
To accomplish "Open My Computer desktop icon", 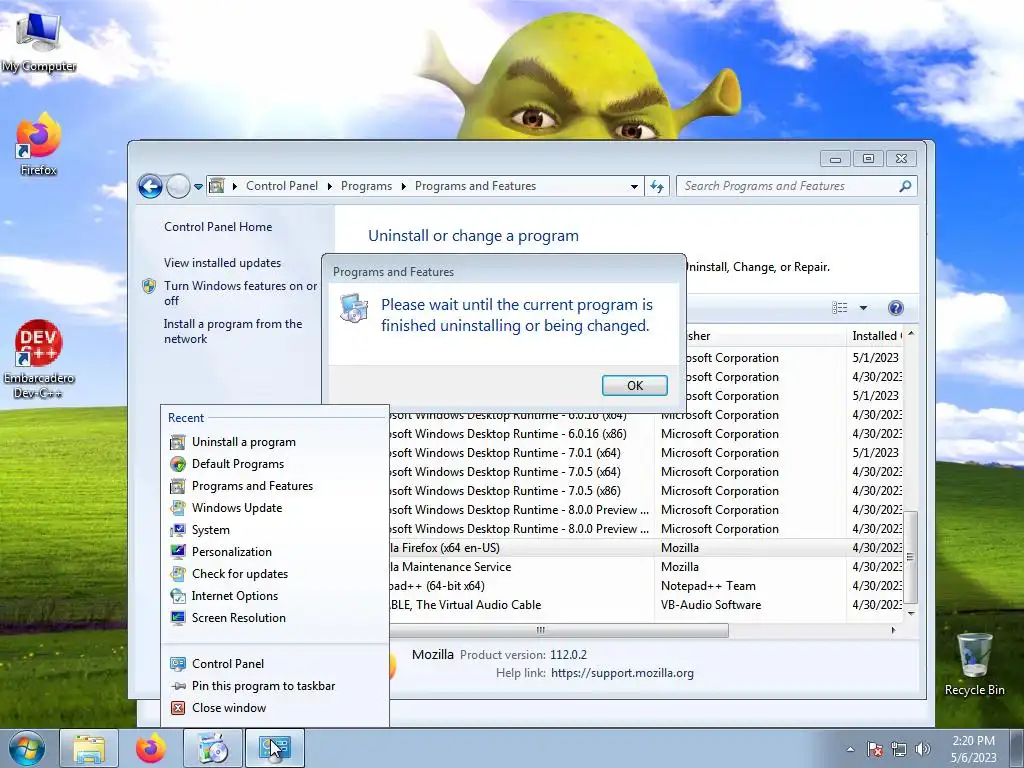I will pos(39,42).
